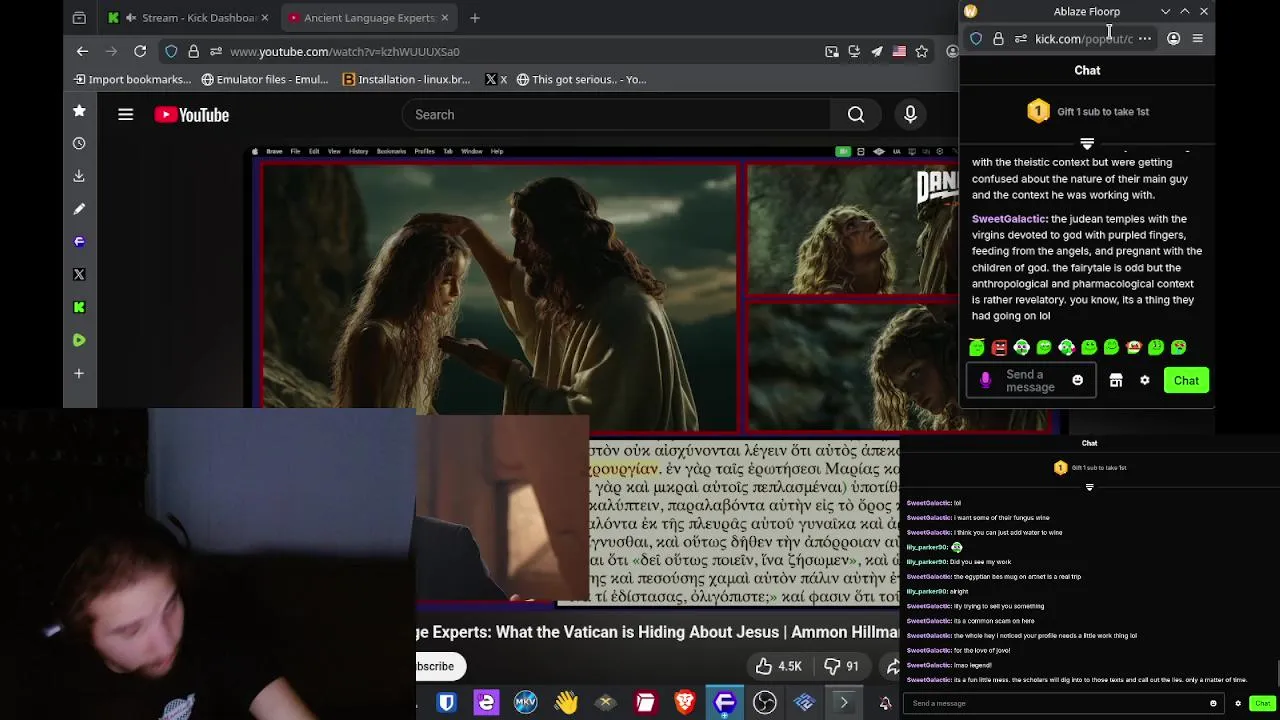Click the US flag extension icon
This screenshot has width=1280, height=720.
[899, 51]
